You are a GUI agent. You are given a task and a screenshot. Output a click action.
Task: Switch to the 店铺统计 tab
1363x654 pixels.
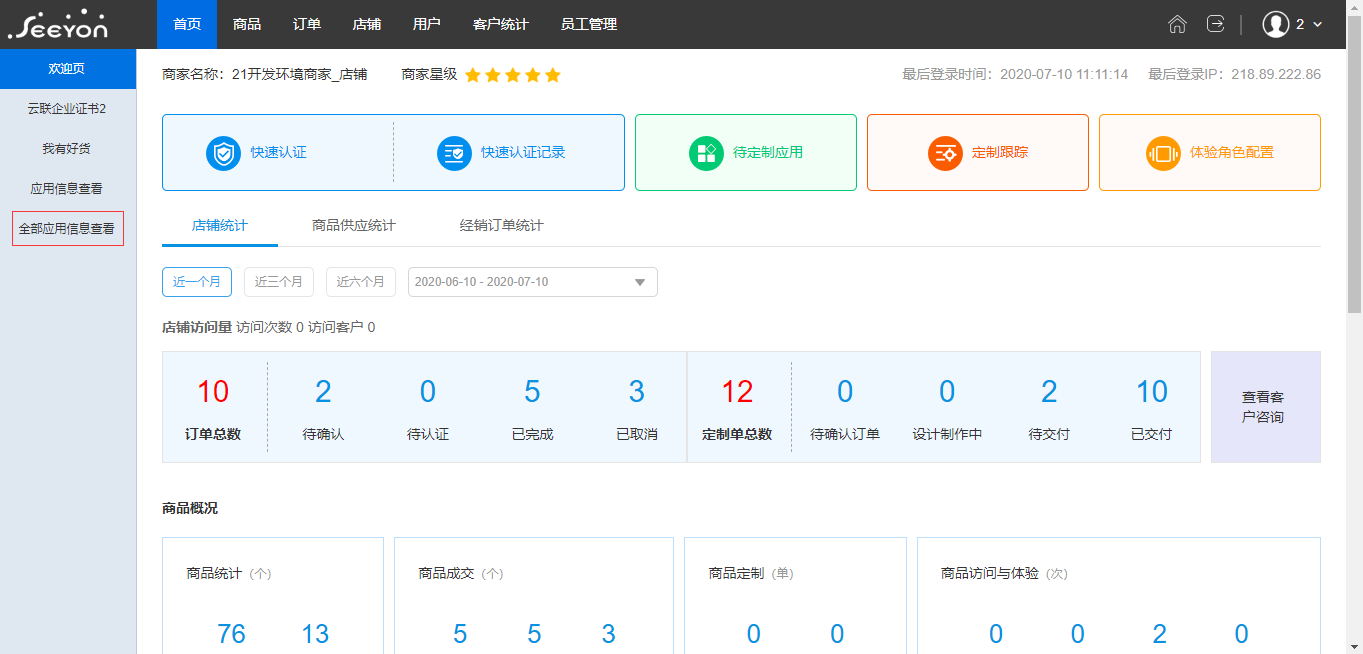(220, 226)
